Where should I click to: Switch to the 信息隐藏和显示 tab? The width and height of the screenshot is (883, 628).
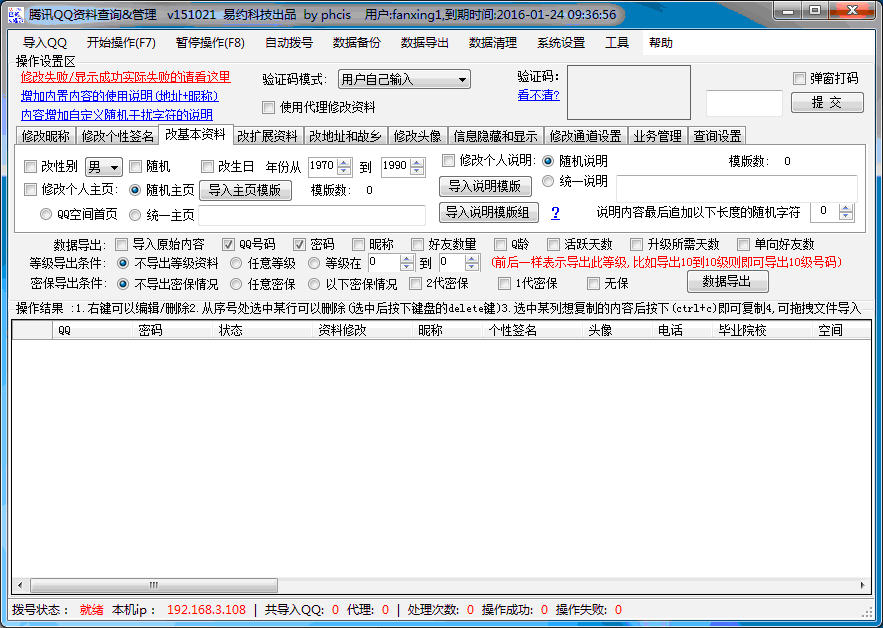pos(496,136)
